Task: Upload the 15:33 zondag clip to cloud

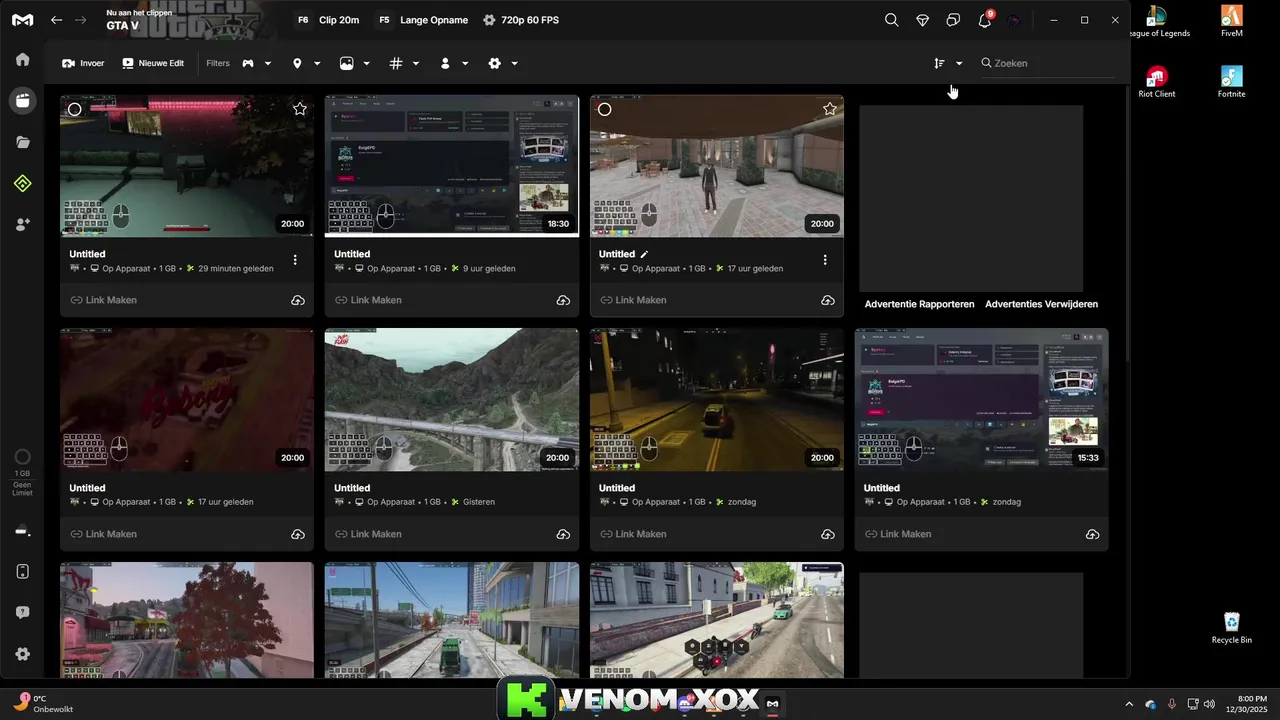Action: coord(1093,534)
